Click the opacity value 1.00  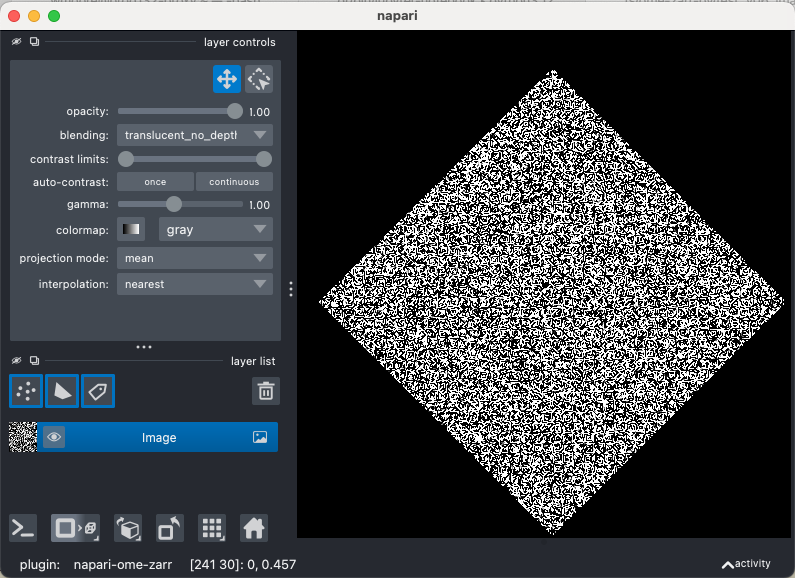[259, 112]
